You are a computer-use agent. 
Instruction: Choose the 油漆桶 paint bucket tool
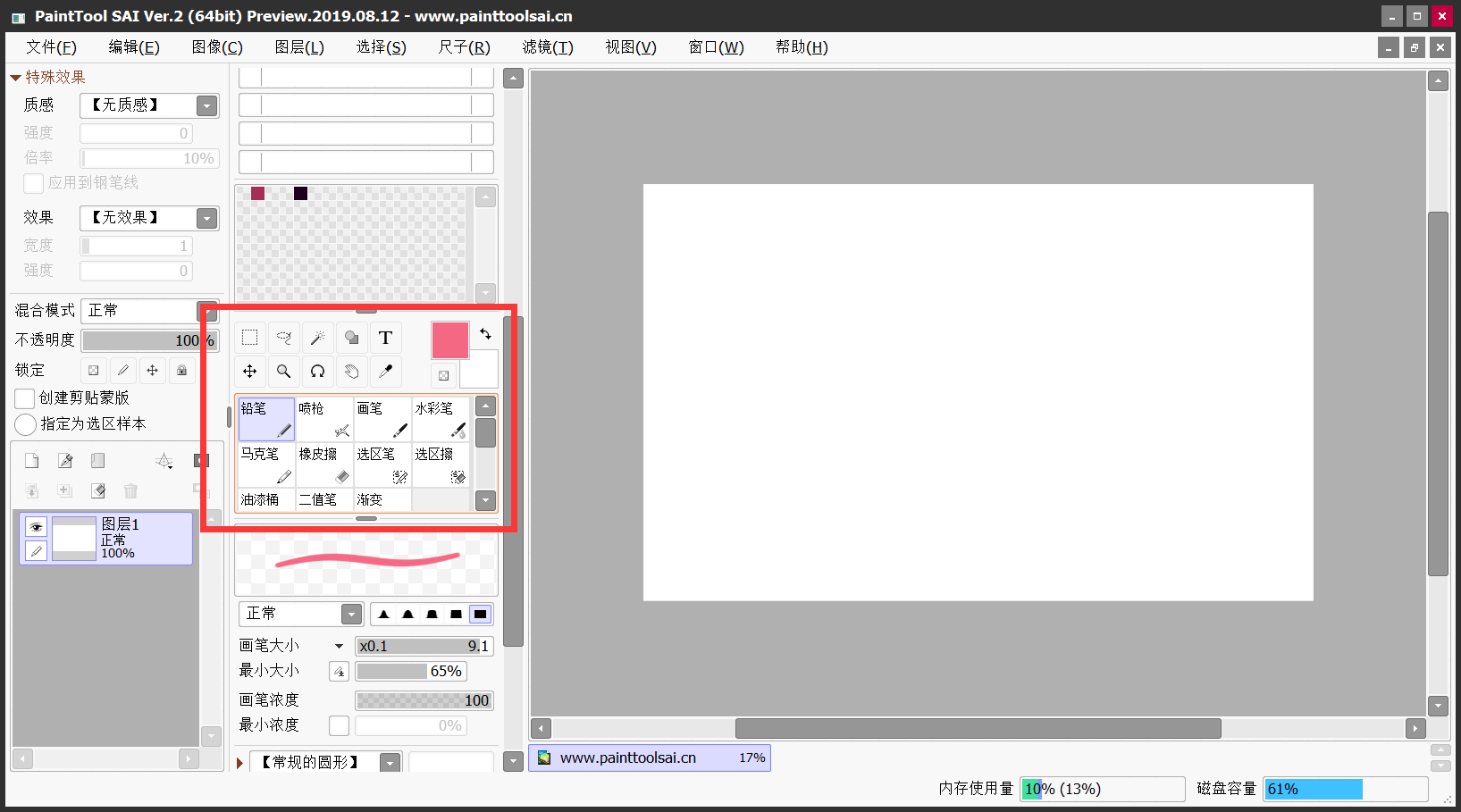click(x=266, y=499)
